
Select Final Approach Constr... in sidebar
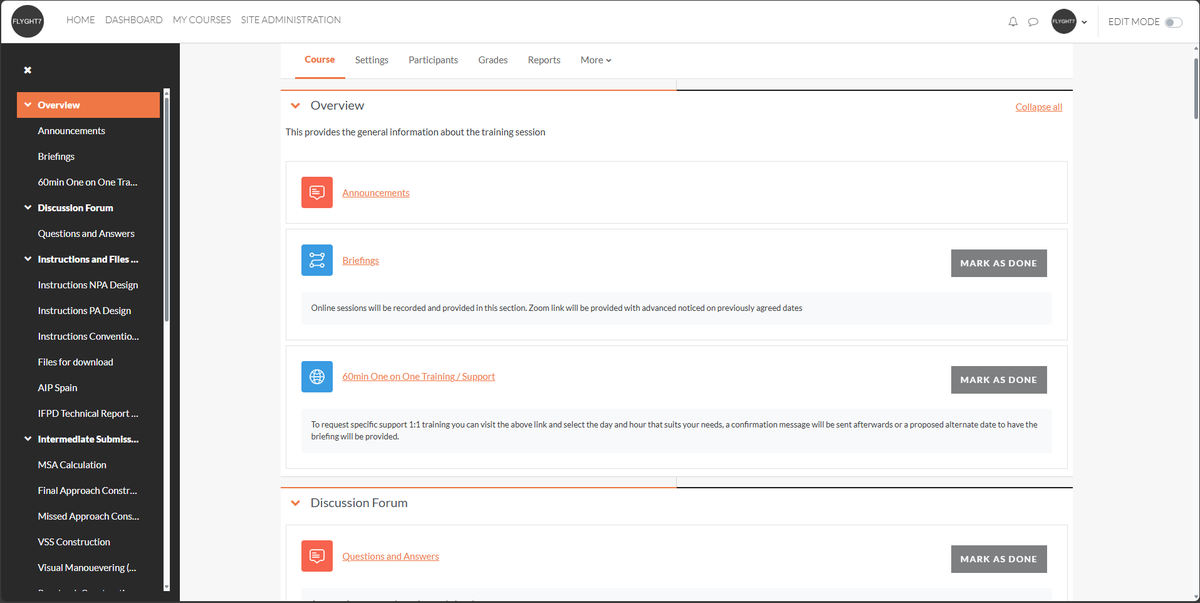[x=88, y=491]
